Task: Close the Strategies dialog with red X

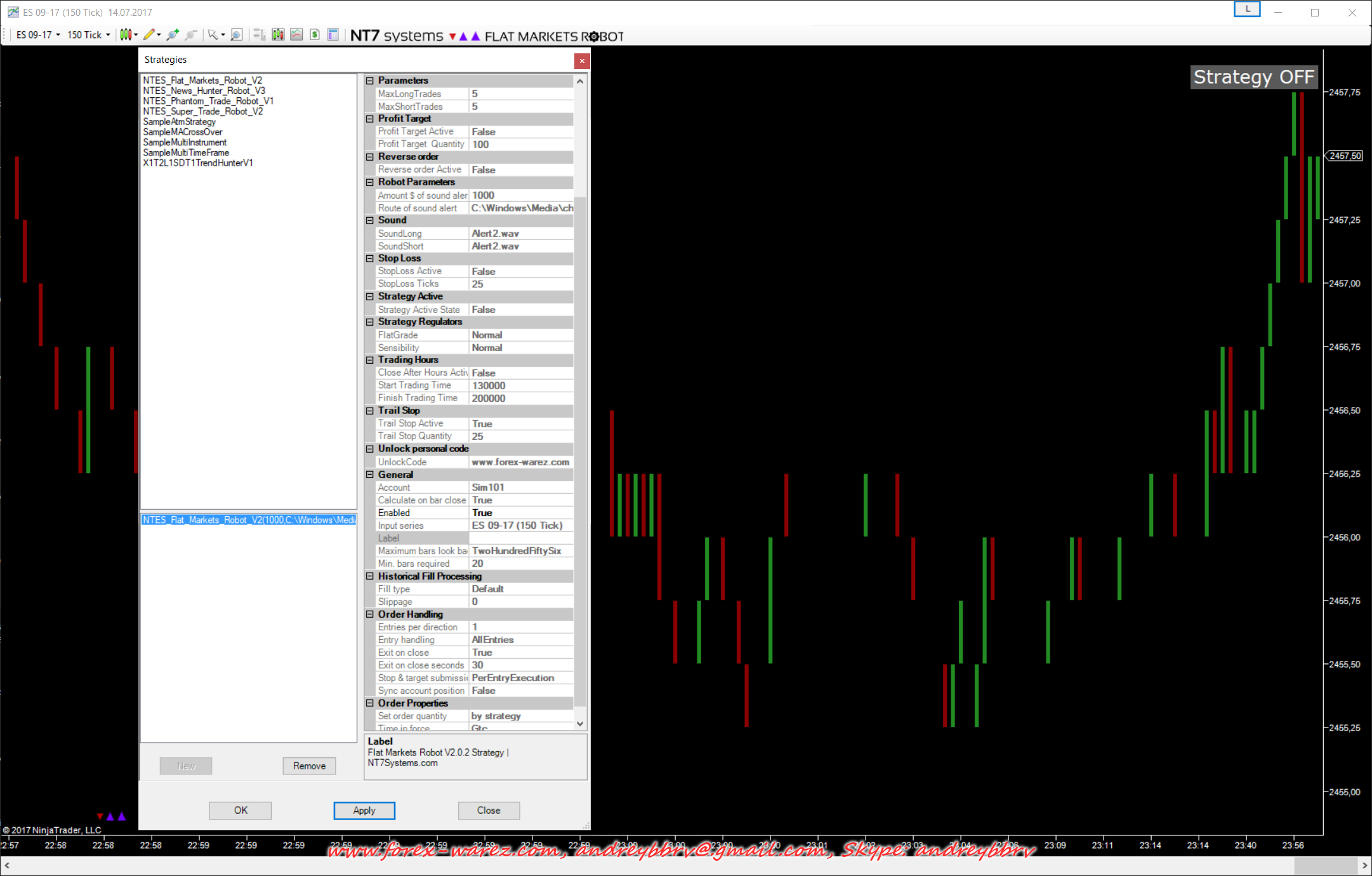Action: tap(582, 61)
